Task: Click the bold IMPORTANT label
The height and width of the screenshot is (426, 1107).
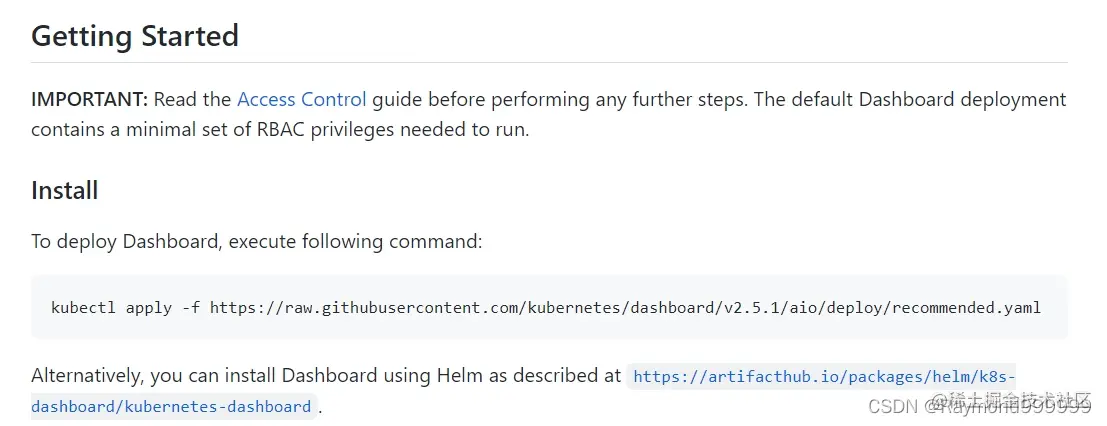Action: [x=89, y=99]
